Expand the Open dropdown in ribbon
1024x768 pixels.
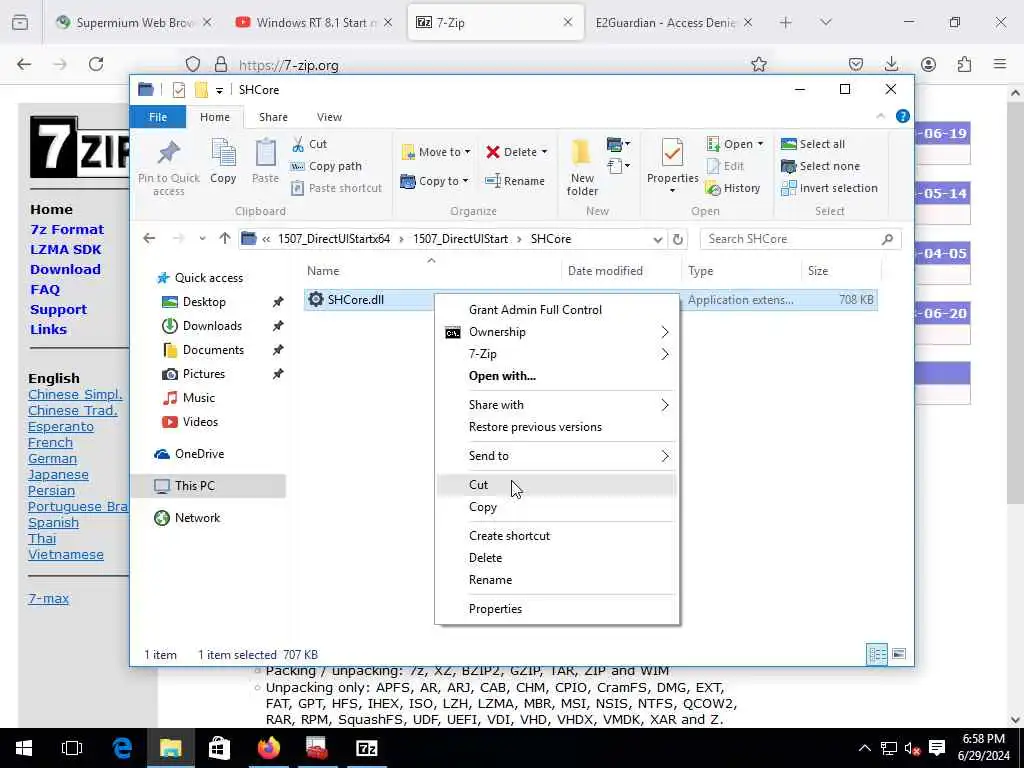(x=760, y=144)
